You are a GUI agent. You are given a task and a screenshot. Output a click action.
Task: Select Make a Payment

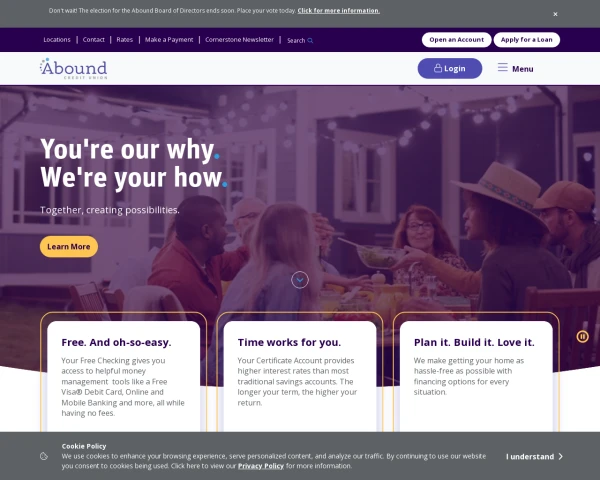(x=169, y=39)
